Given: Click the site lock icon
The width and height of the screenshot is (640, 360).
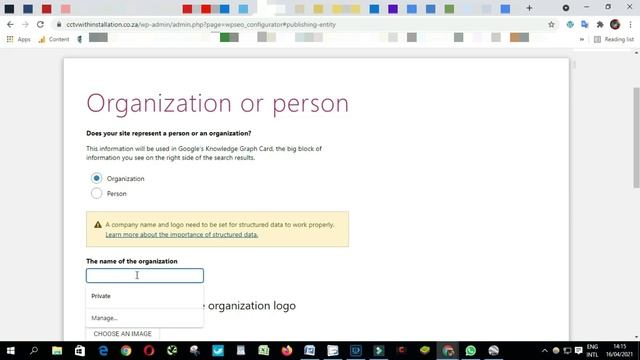Looking at the screenshot, I should pyautogui.click(x=59, y=24).
